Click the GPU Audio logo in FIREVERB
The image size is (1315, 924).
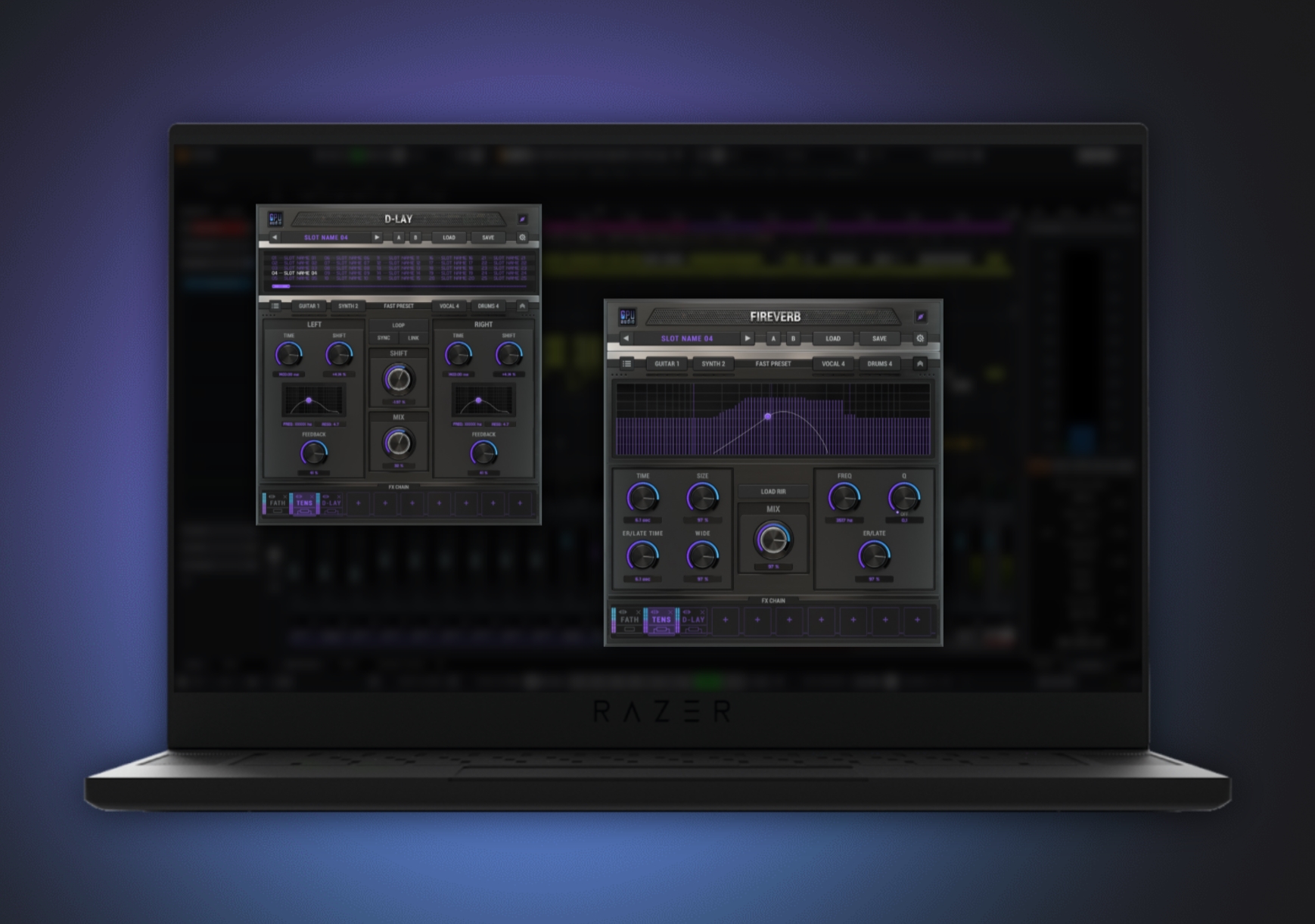pos(627,316)
